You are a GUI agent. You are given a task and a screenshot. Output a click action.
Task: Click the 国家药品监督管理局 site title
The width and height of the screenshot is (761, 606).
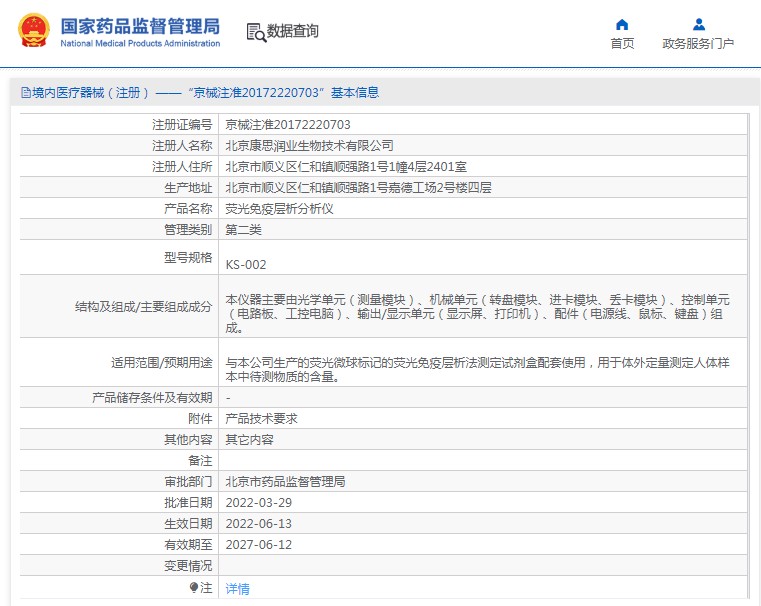140,26
